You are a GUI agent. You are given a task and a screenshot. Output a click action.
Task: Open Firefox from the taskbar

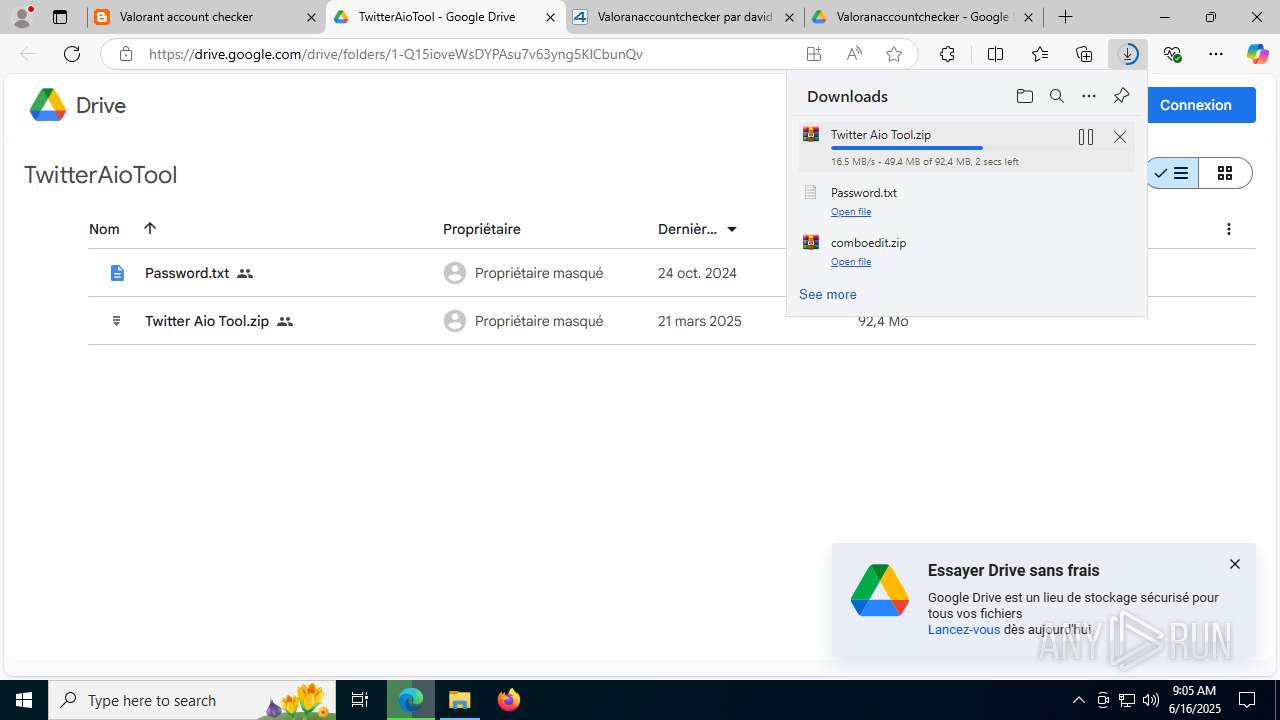(x=508, y=700)
